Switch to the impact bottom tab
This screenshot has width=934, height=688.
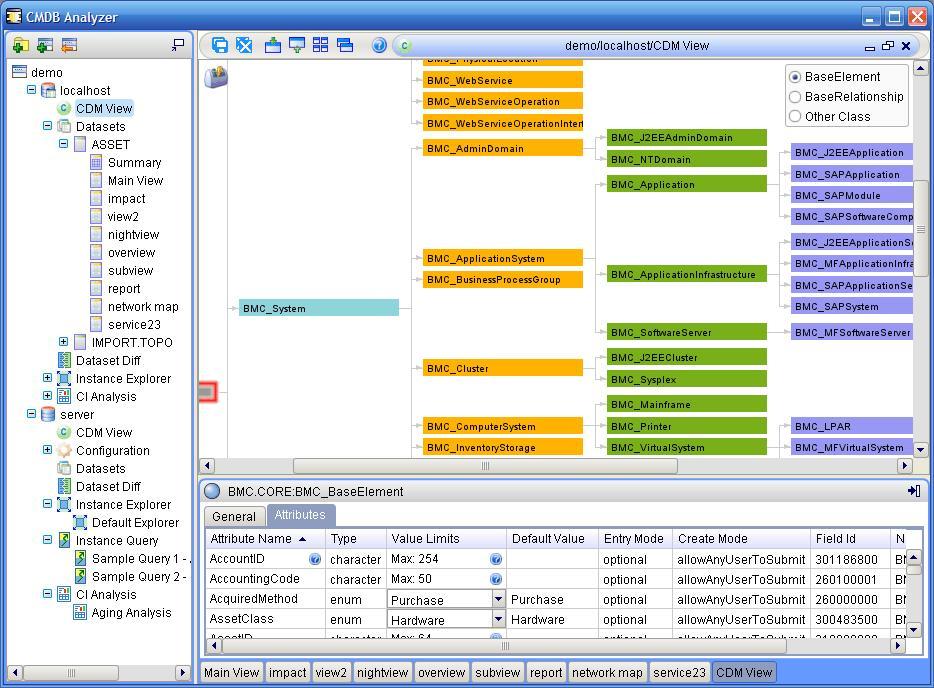point(287,673)
